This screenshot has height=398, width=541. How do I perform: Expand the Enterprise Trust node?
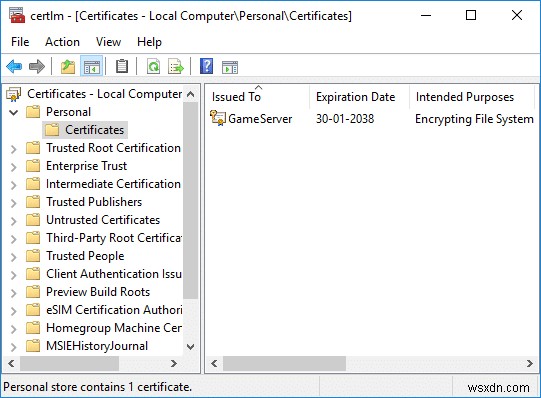pyautogui.click(x=14, y=167)
